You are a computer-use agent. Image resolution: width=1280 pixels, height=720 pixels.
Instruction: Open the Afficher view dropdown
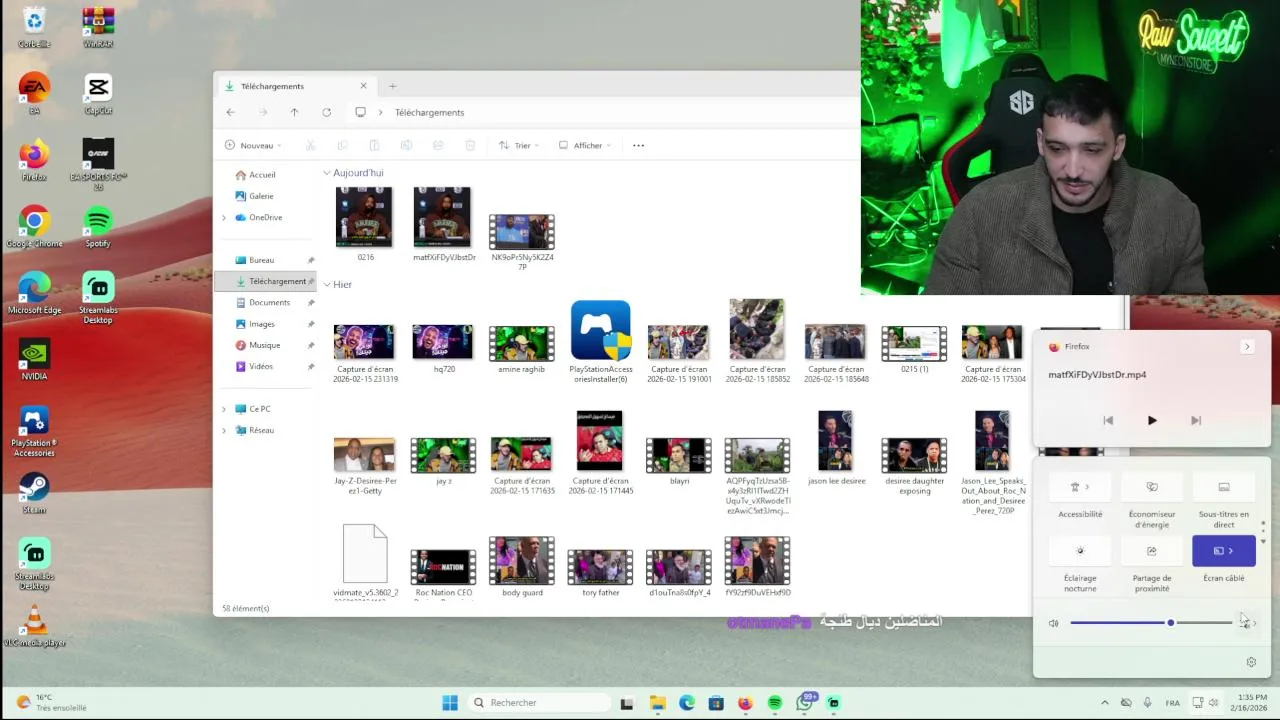[x=585, y=145]
